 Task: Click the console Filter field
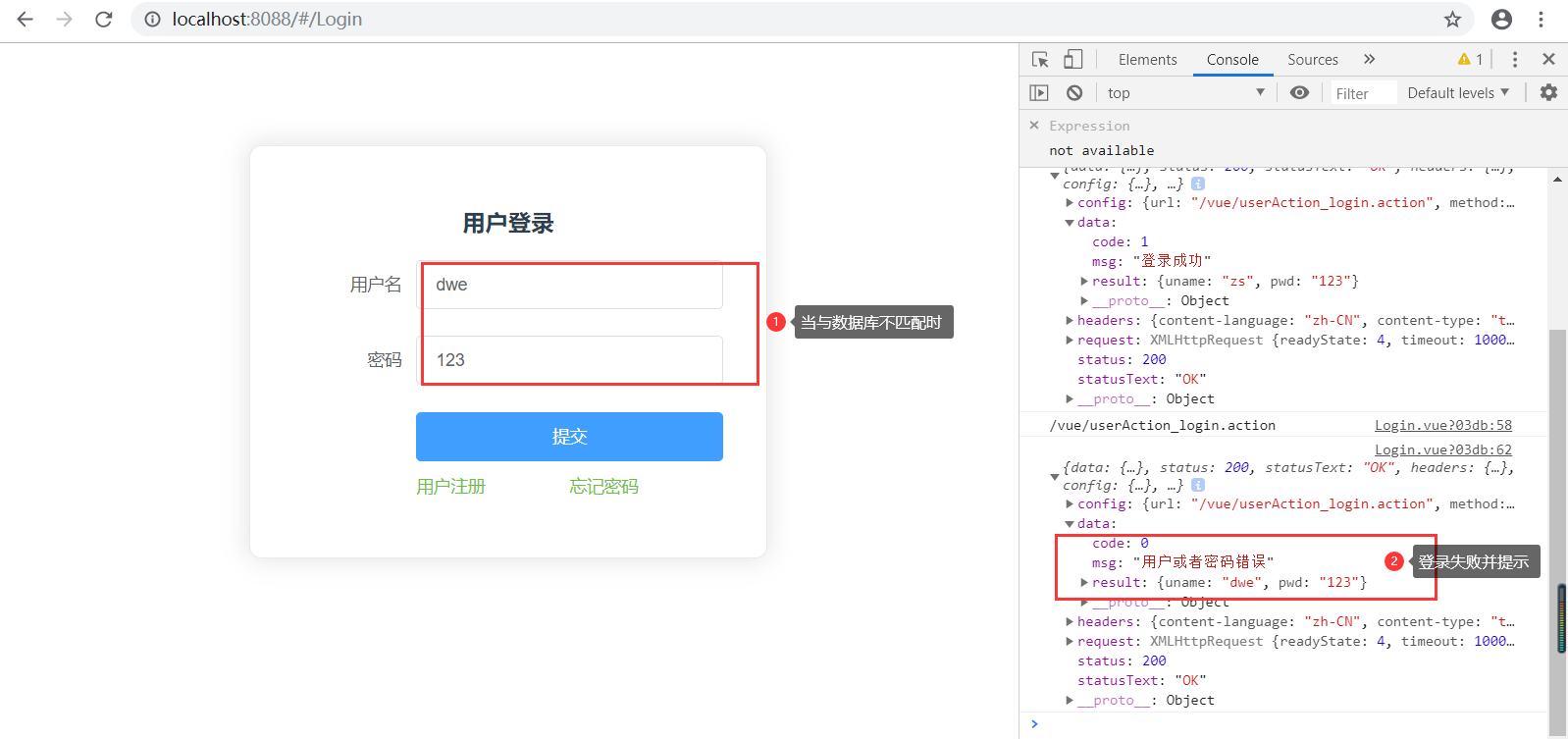(x=1362, y=93)
